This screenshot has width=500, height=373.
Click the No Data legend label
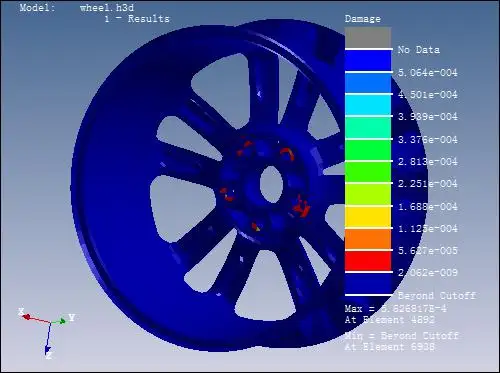pos(419,50)
